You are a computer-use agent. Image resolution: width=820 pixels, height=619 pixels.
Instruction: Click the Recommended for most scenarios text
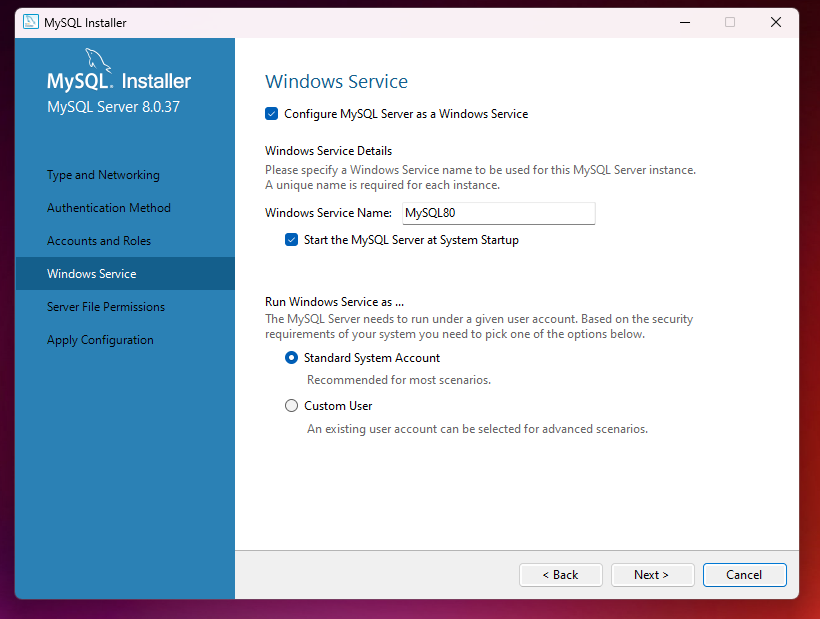click(398, 380)
